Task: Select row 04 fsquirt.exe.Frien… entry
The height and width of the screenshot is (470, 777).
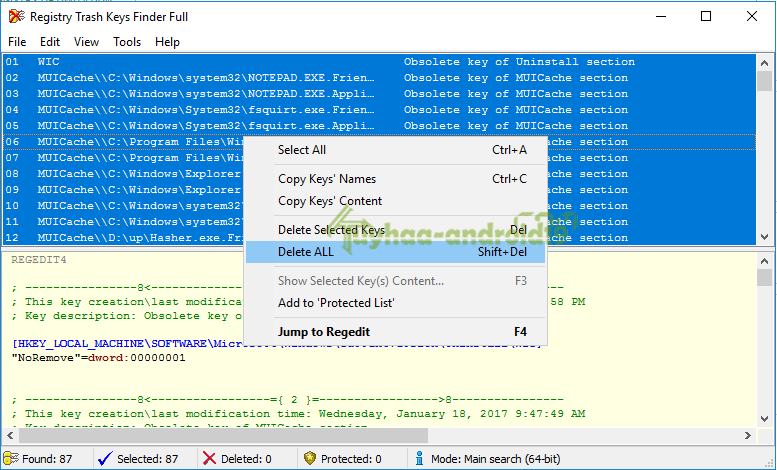Action: click(x=380, y=110)
